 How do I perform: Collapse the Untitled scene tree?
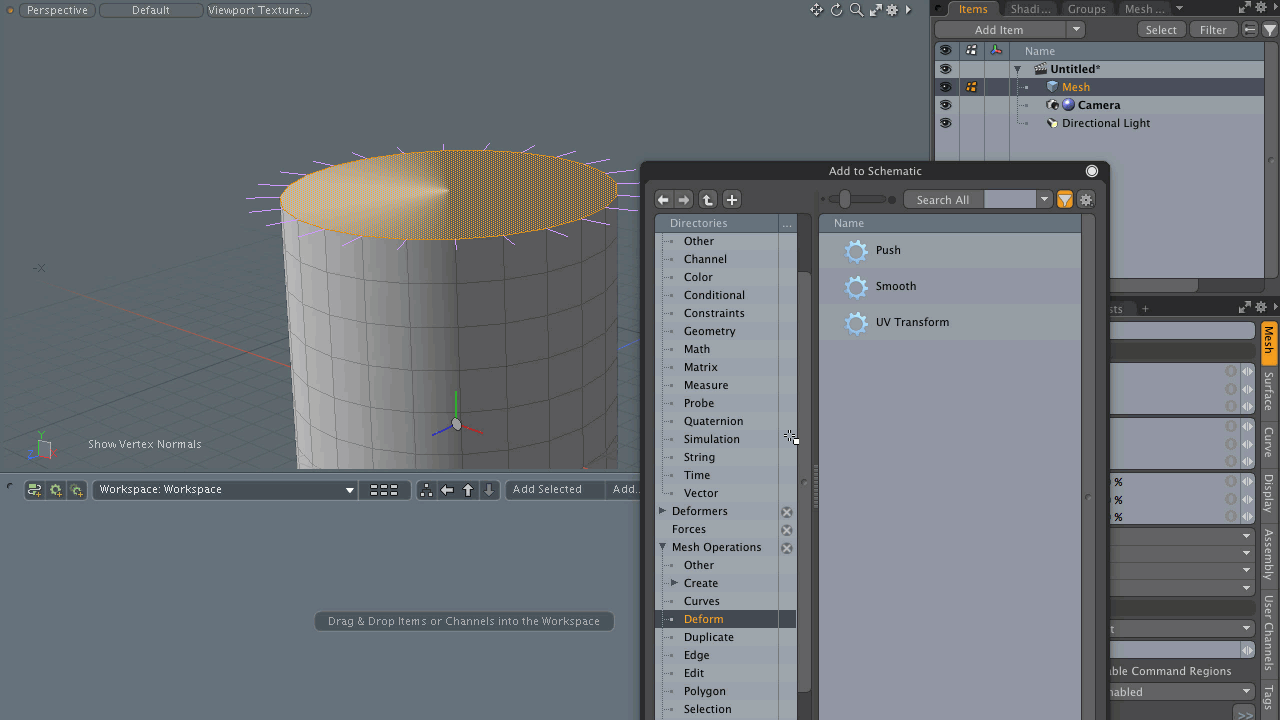pos(1018,70)
